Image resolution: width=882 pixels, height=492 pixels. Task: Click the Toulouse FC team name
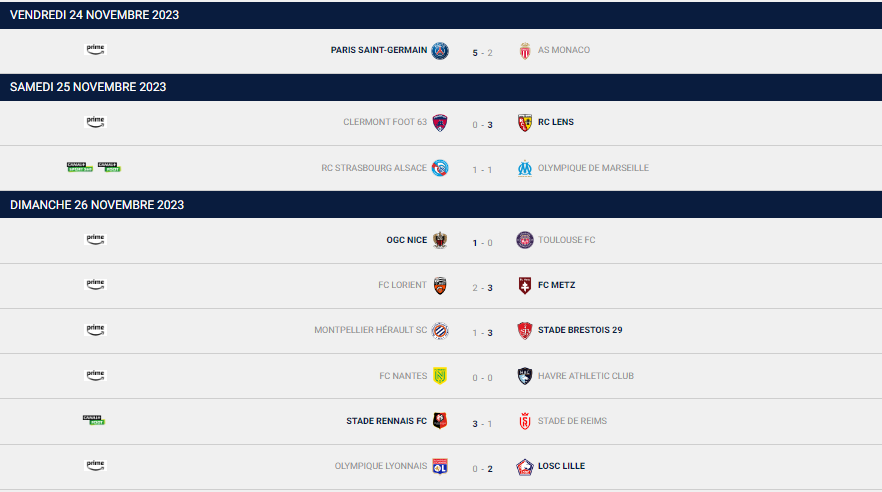coord(566,240)
